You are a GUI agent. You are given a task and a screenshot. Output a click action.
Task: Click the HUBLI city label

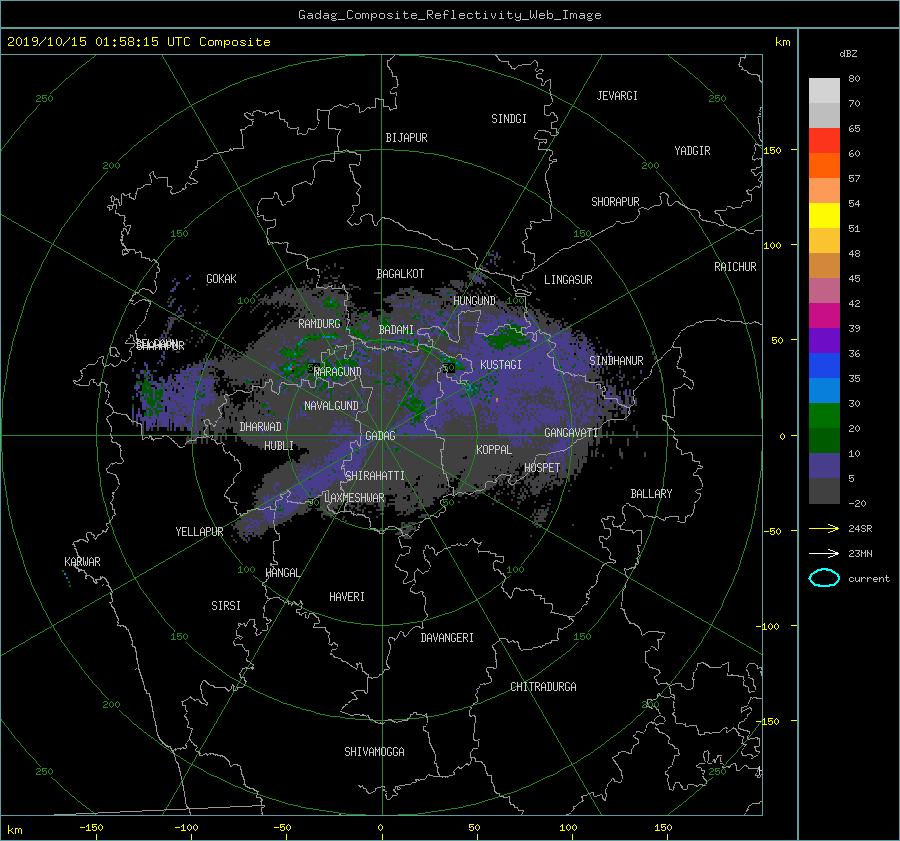(x=279, y=446)
